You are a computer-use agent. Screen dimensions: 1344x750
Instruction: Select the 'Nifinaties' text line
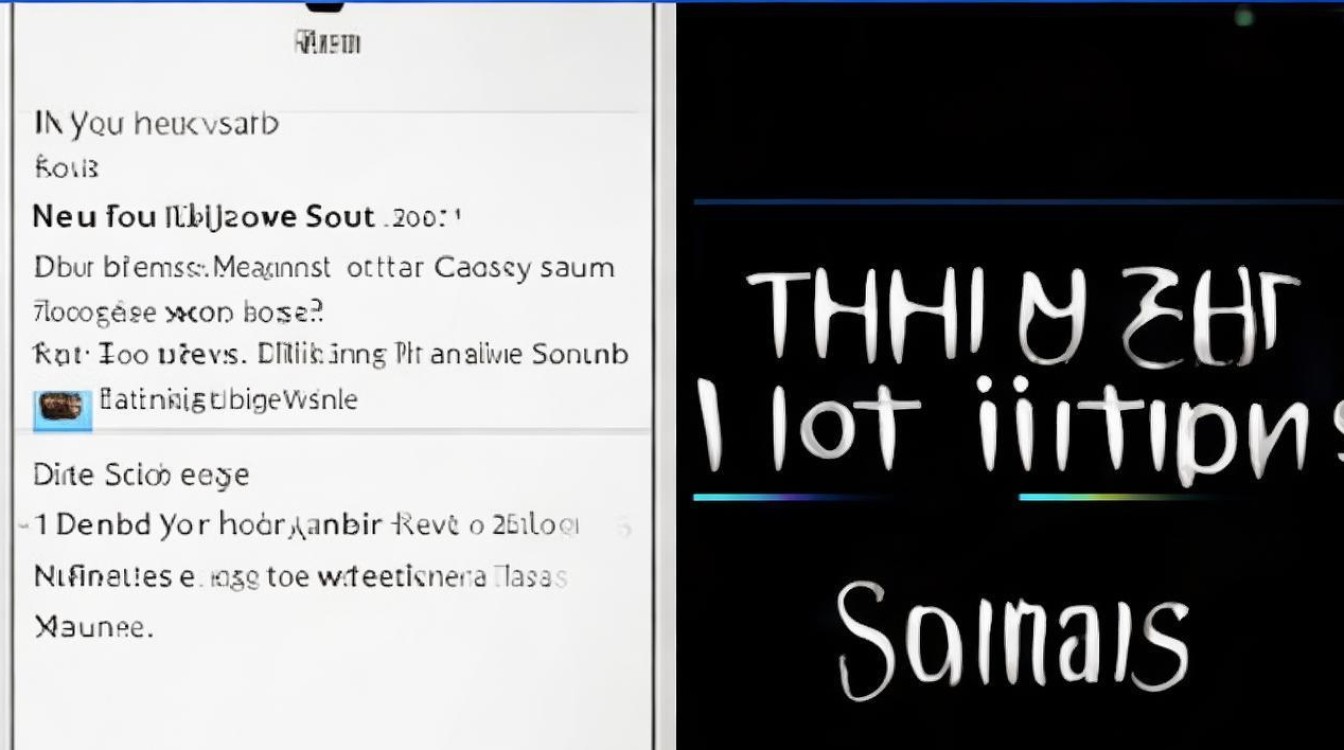pyautogui.click(x=300, y=577)
